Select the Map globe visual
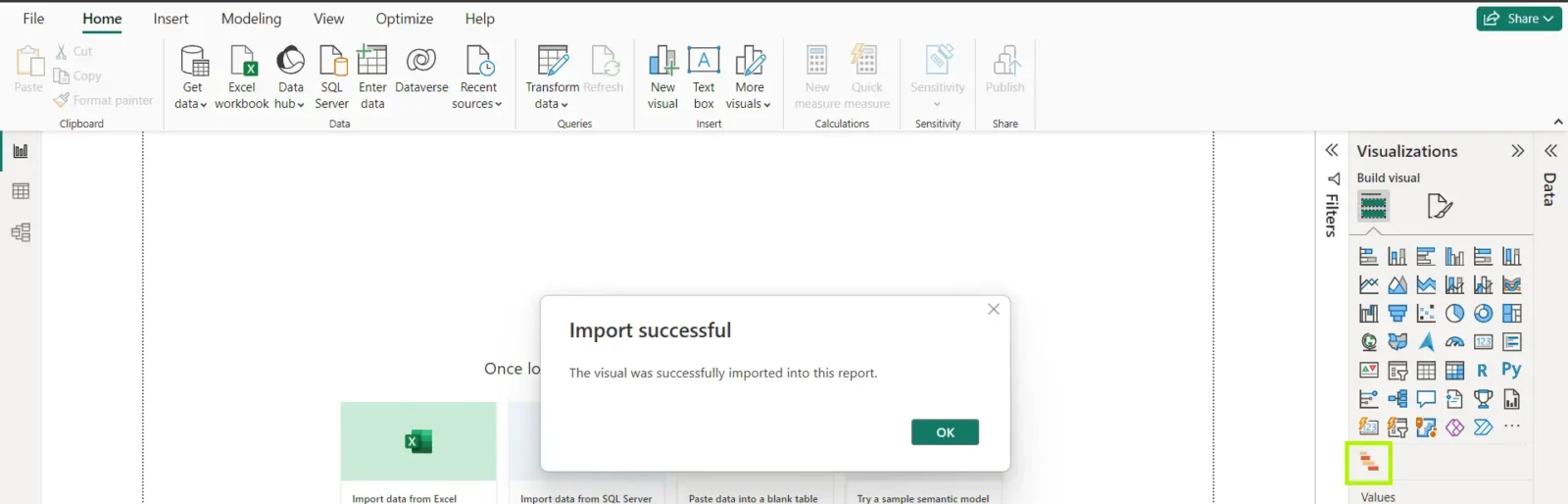 [x=1369, y=342]
